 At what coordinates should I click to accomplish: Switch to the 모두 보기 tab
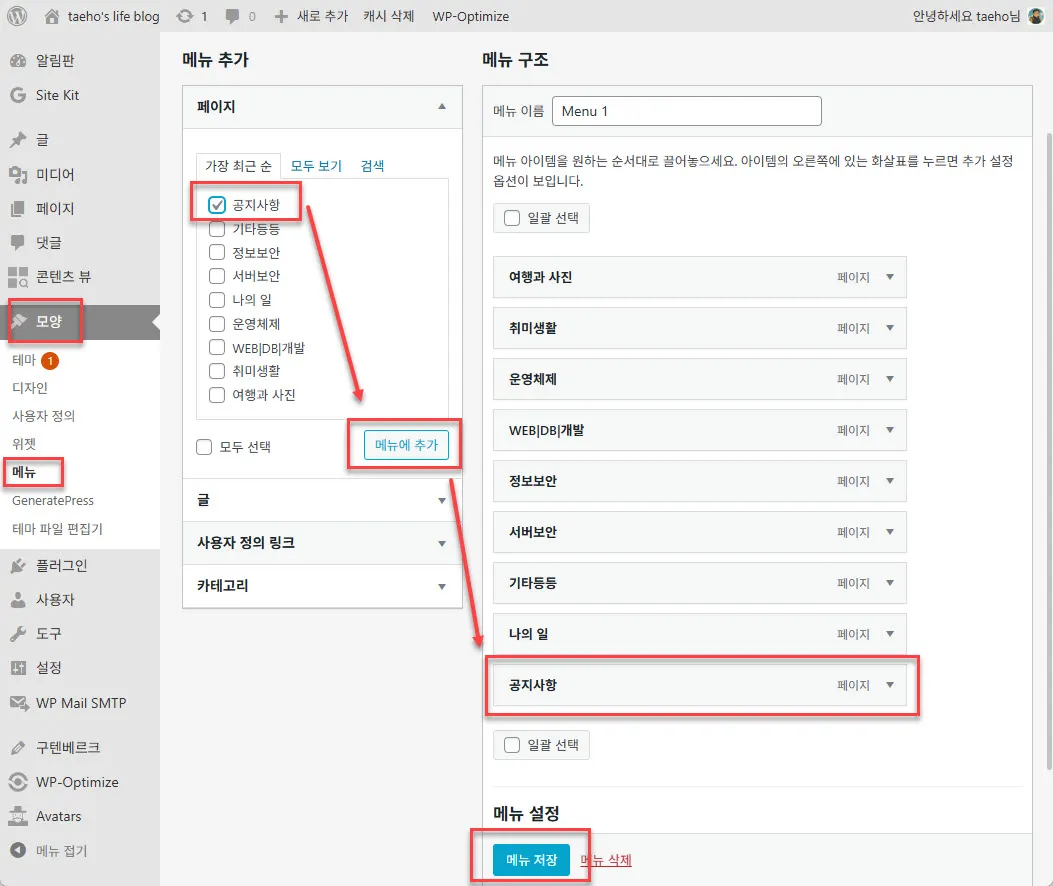[315, 165]
